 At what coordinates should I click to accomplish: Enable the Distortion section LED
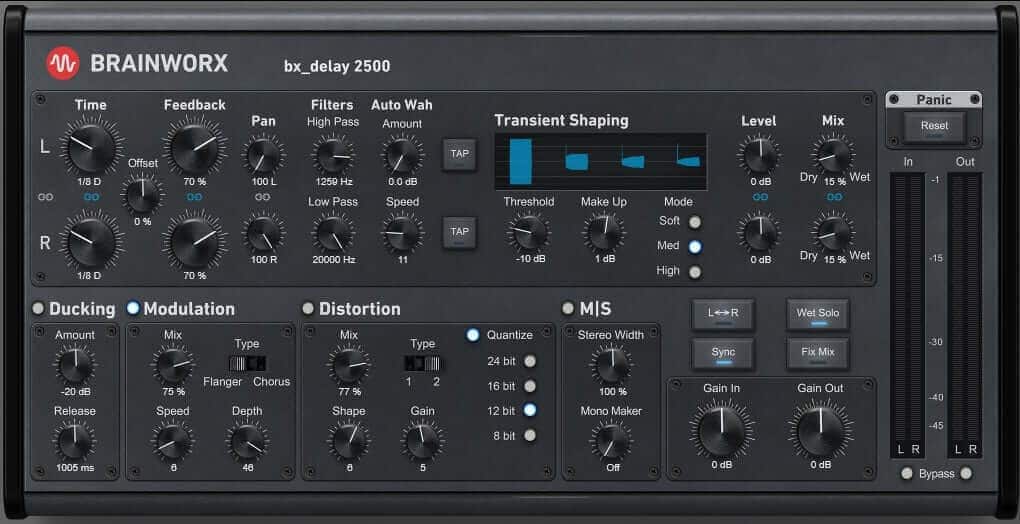point(308,308)
